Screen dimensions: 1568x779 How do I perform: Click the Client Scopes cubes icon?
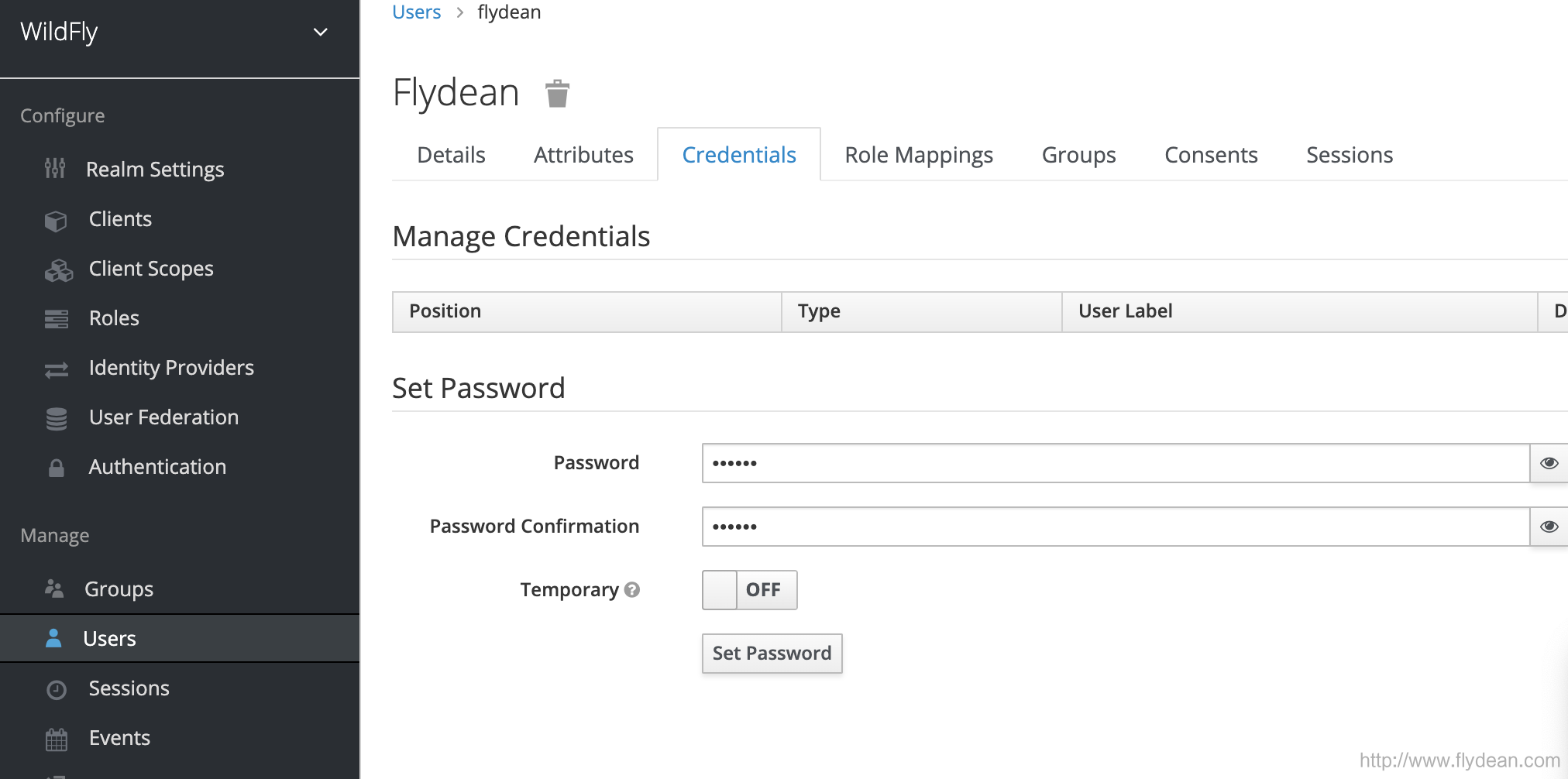point(59,270)
